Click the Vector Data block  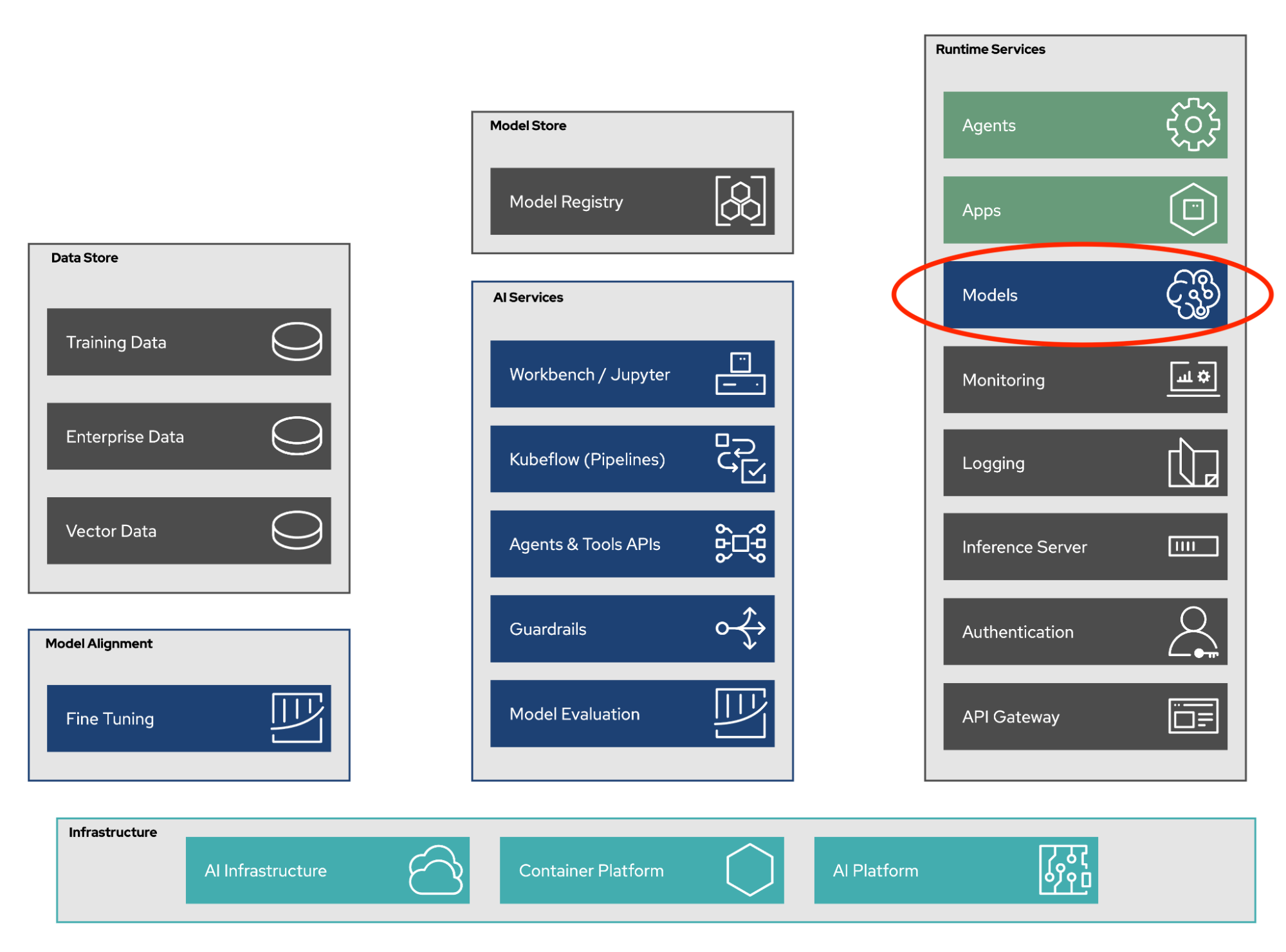point(188,531)
